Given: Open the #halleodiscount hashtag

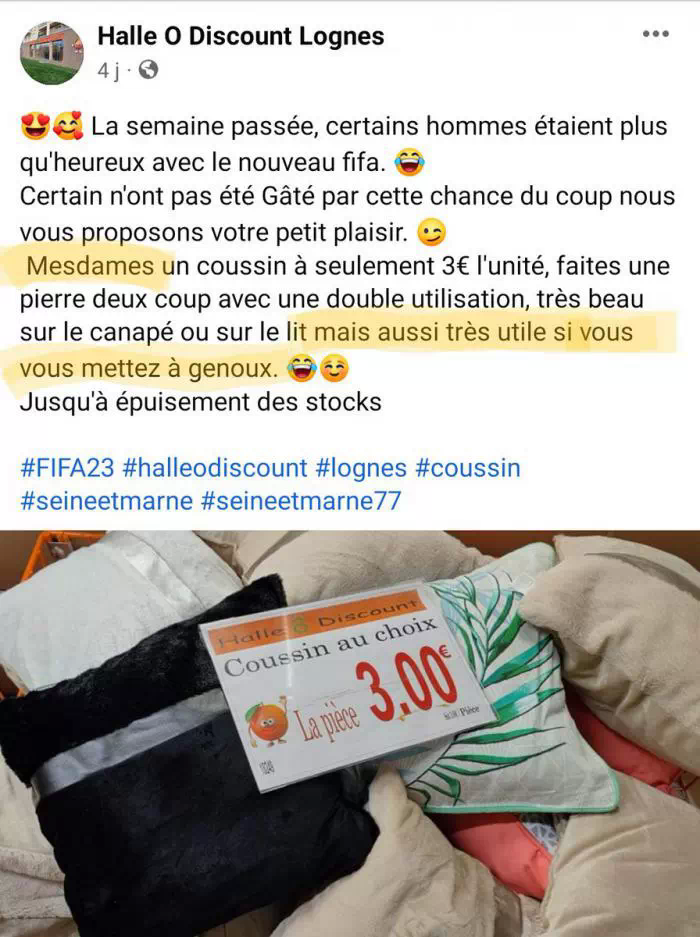Looking at the screenshot, I should click(215, 468).
